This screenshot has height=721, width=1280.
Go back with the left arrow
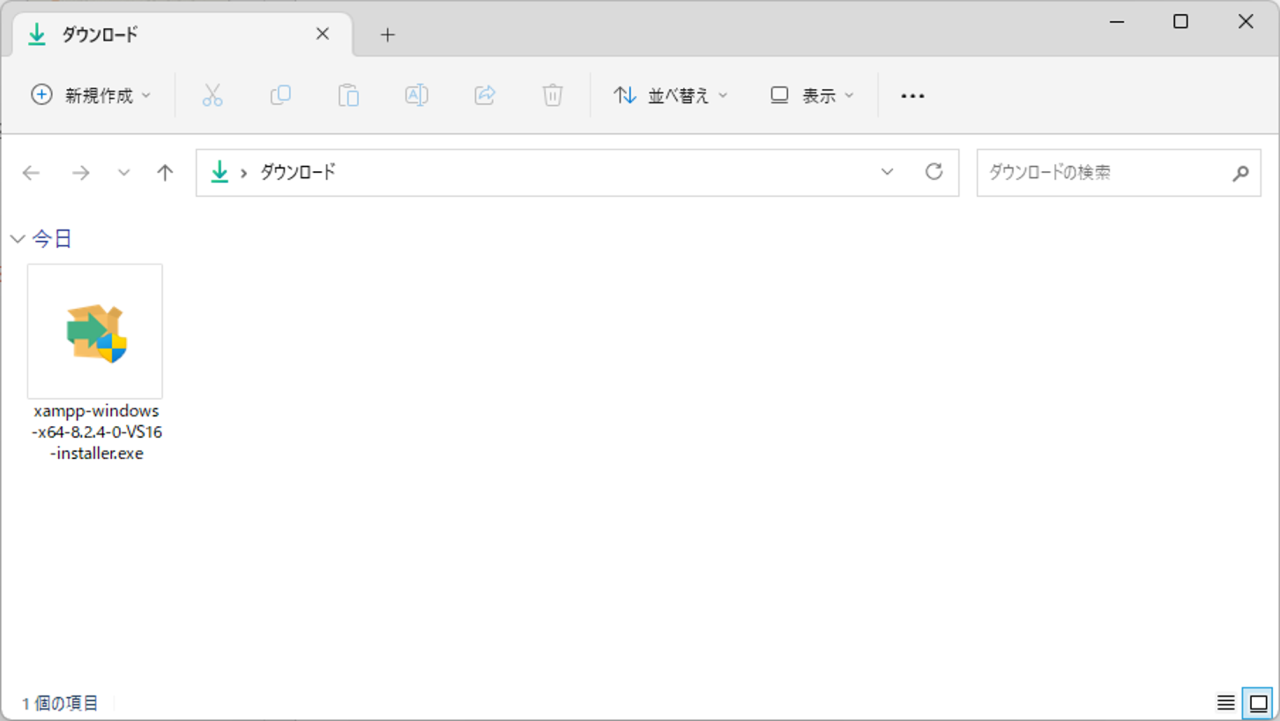[31, 173]
